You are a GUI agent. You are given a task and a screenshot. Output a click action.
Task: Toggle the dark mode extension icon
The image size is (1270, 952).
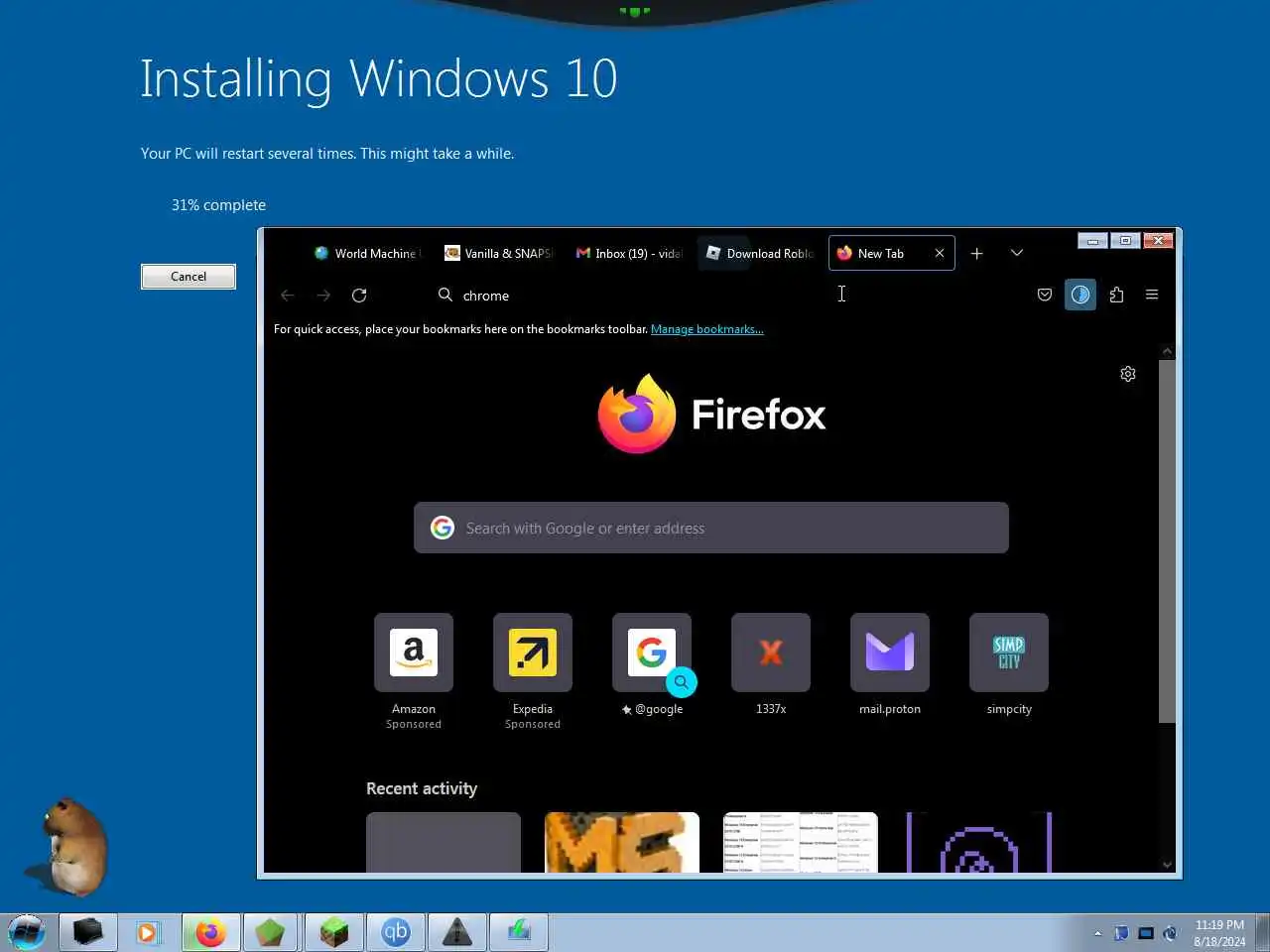pyautogui.click(x=1080, y=295)
